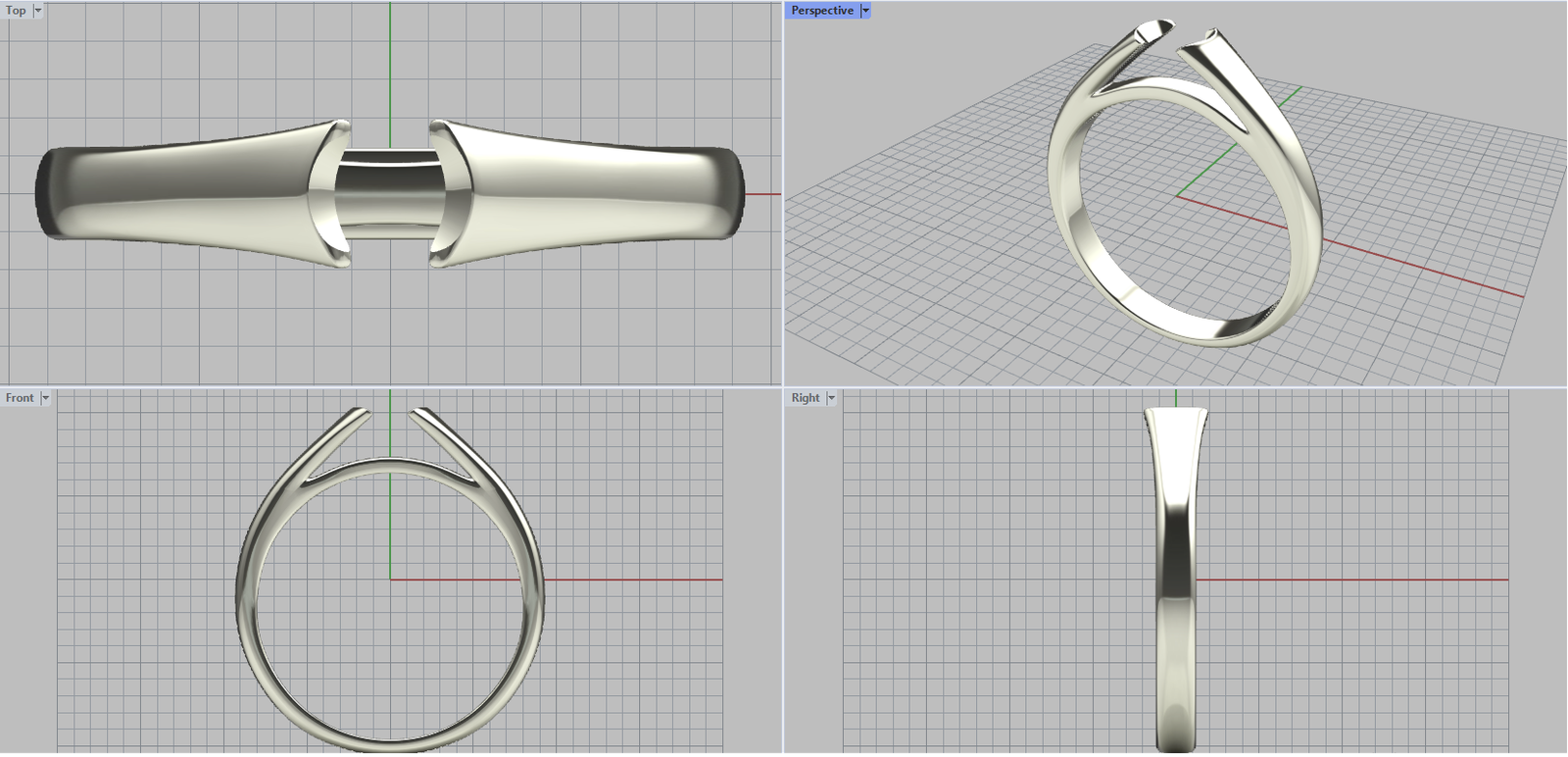Open the Perspective viewport dropdown arrow

point(865,11)
